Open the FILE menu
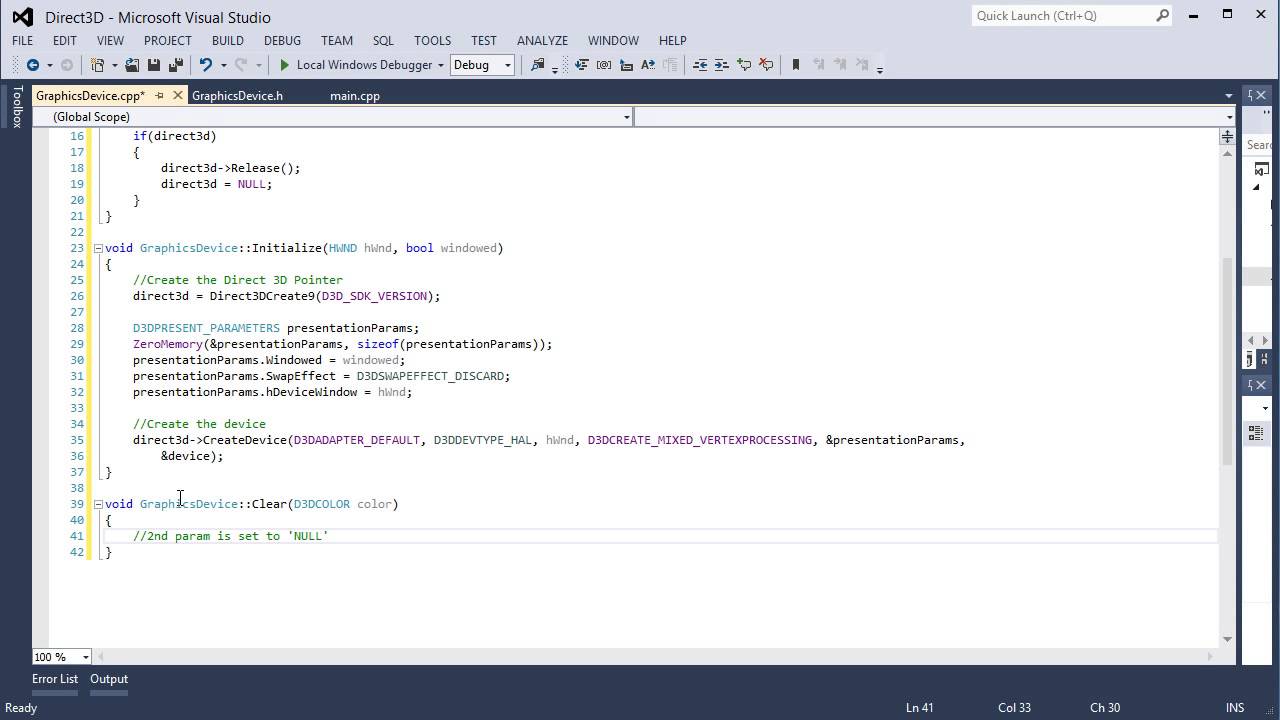The image size is (1280, 720). click(22, 40)
